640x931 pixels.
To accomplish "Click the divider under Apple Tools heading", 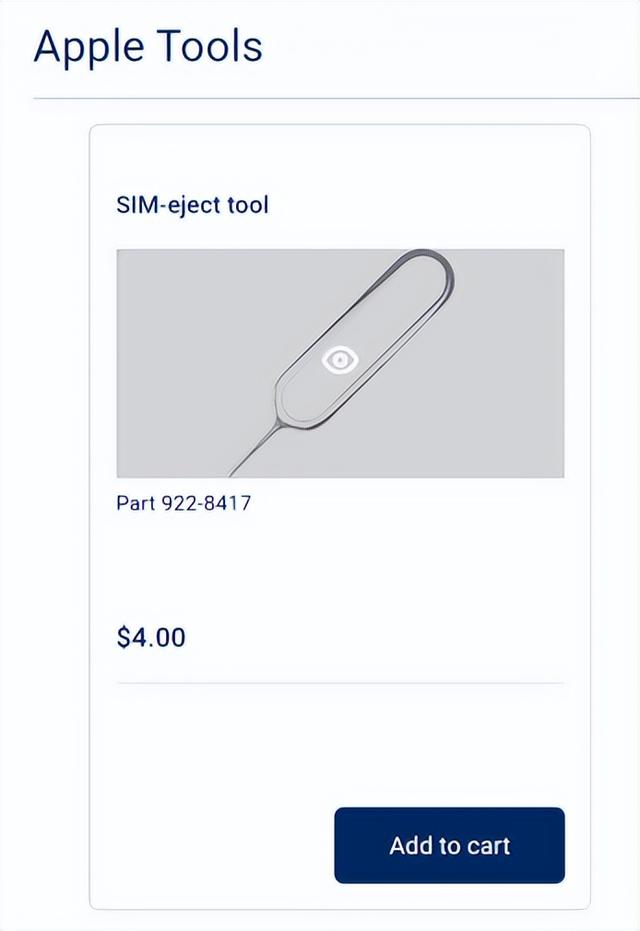I will pyautogui.click(x=320, y=98).
